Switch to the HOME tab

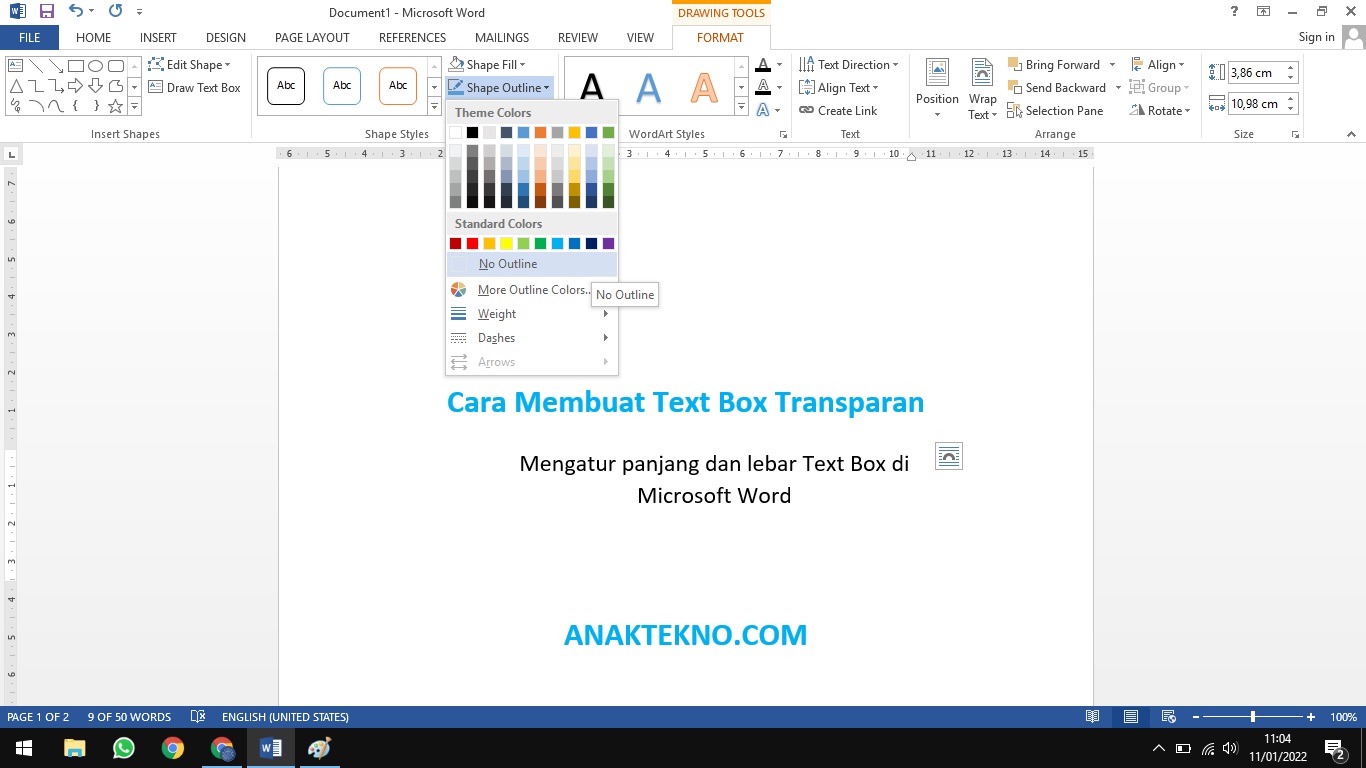[x=93, y=37]
